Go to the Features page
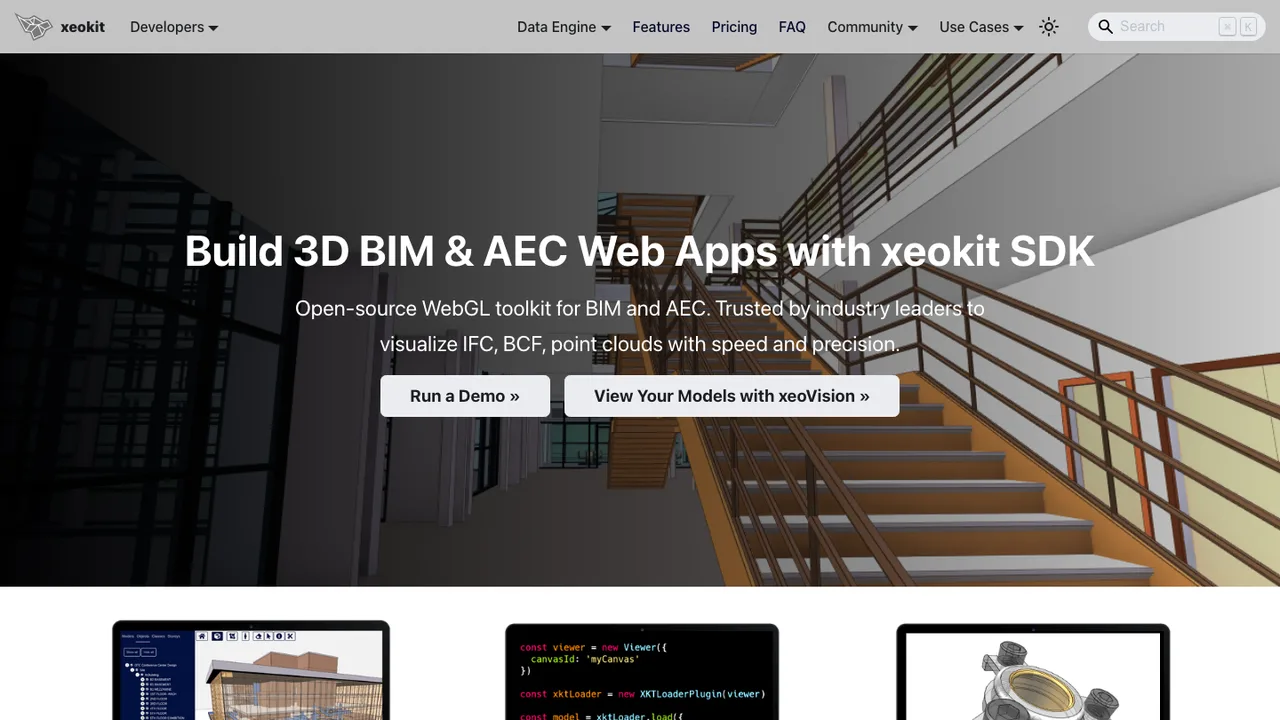This screenshot has width=1280, height=720. [661, 27]
